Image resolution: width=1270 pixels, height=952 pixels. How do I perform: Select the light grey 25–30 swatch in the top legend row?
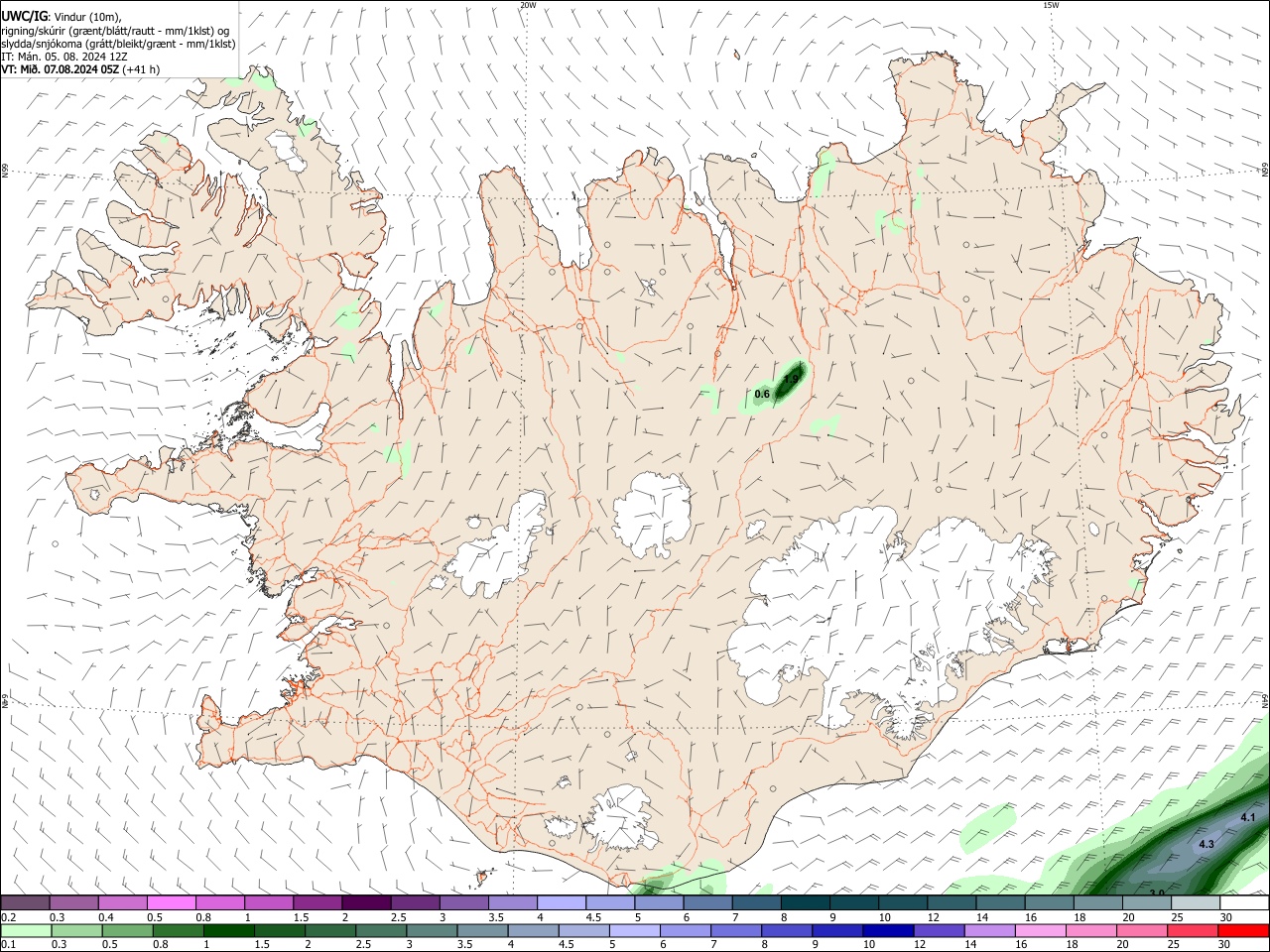[1195, 903]
